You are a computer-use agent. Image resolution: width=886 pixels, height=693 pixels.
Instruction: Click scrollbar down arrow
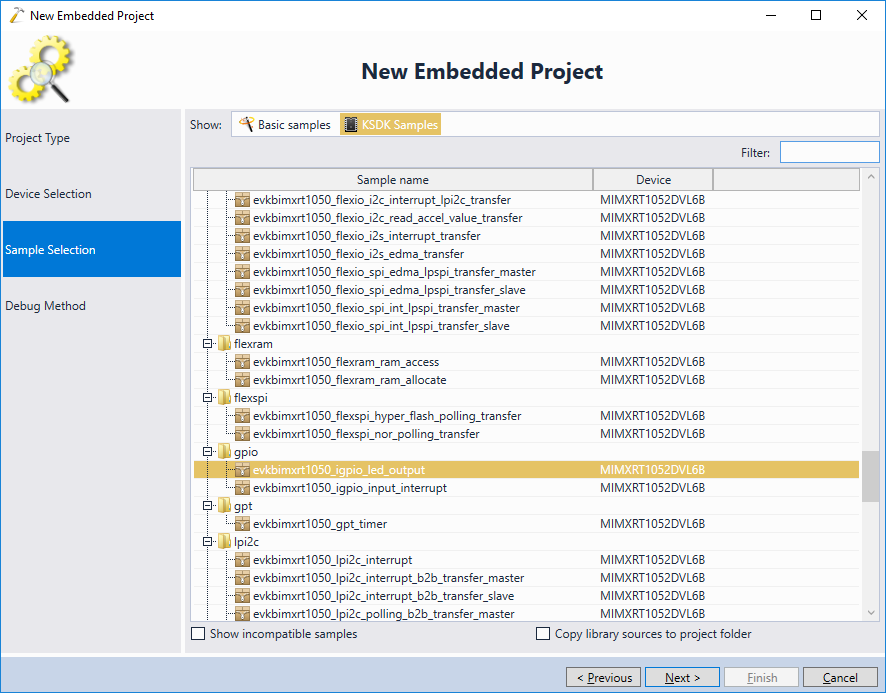(871, 613)
